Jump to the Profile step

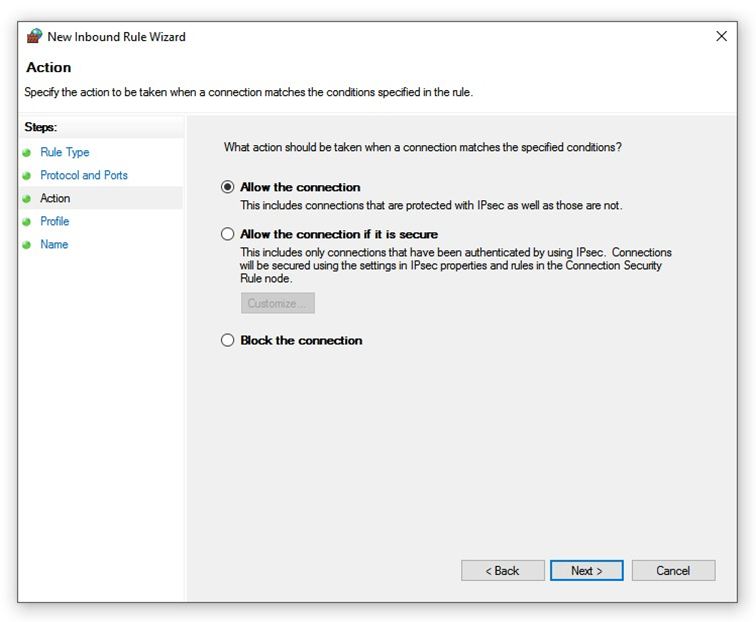(x=54, y=221)
